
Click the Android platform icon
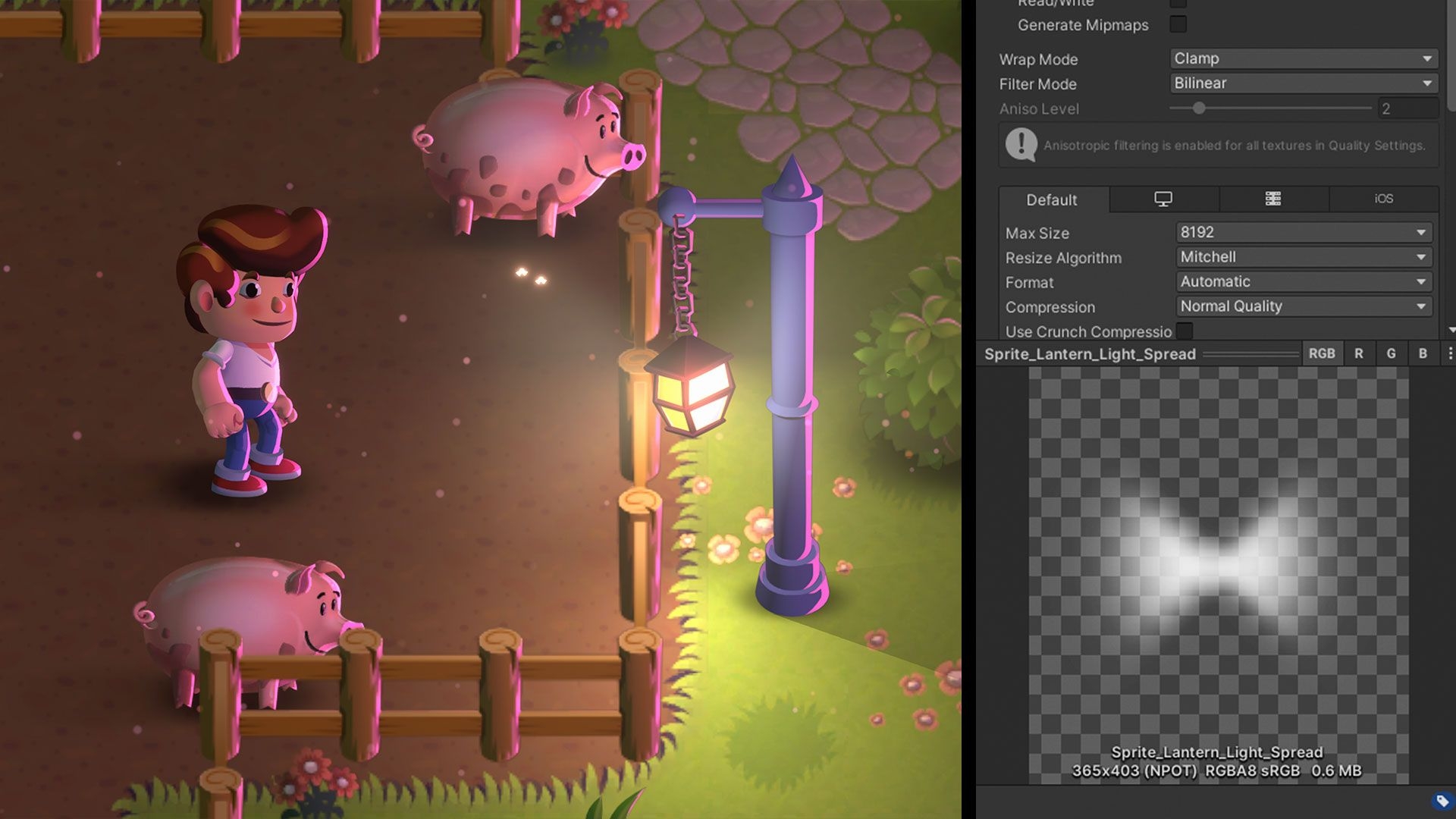coord(1271,198)
